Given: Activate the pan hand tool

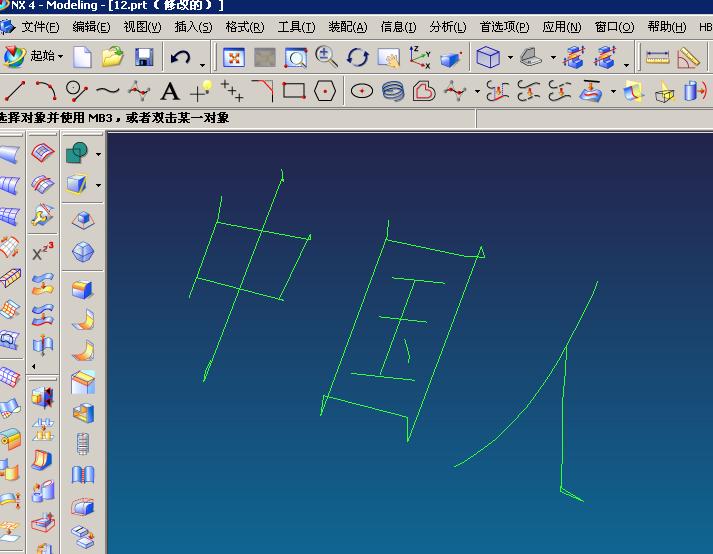Looking at the screenshot, I should click(x=388, y=58).
